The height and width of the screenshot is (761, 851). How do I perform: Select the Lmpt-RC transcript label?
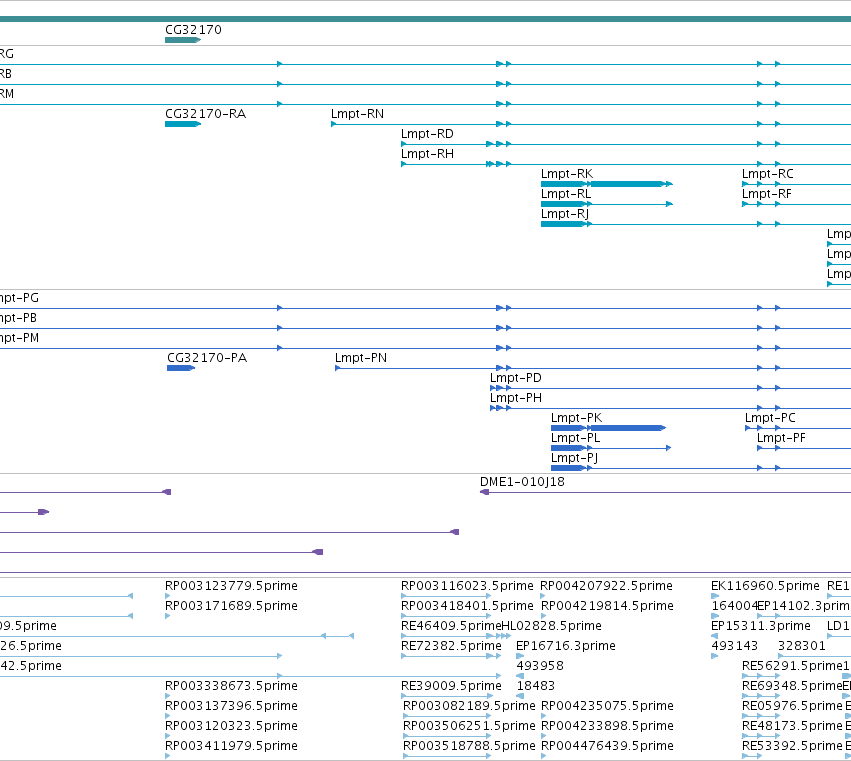[767, 174]
